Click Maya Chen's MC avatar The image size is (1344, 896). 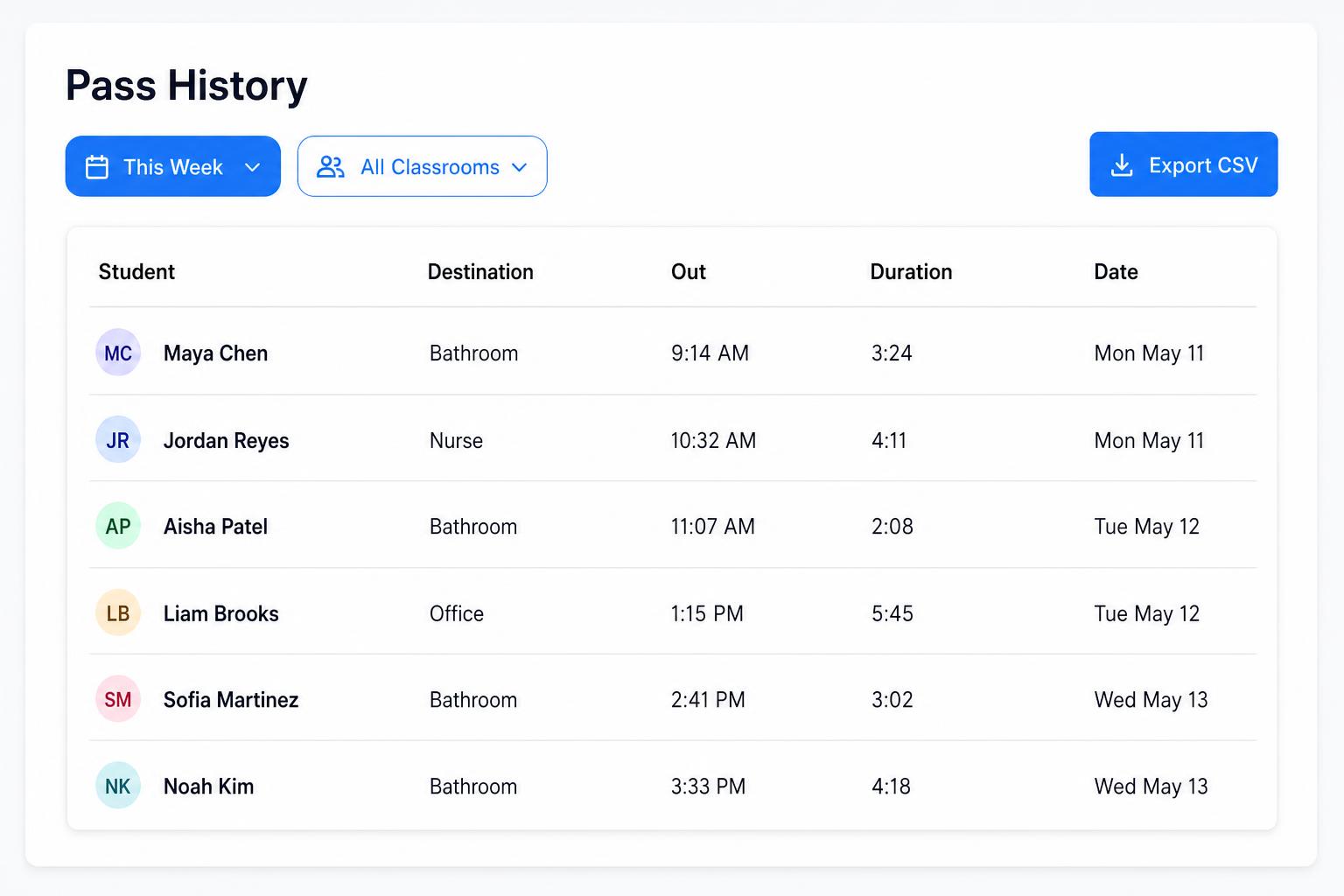[x=118, y=353]
